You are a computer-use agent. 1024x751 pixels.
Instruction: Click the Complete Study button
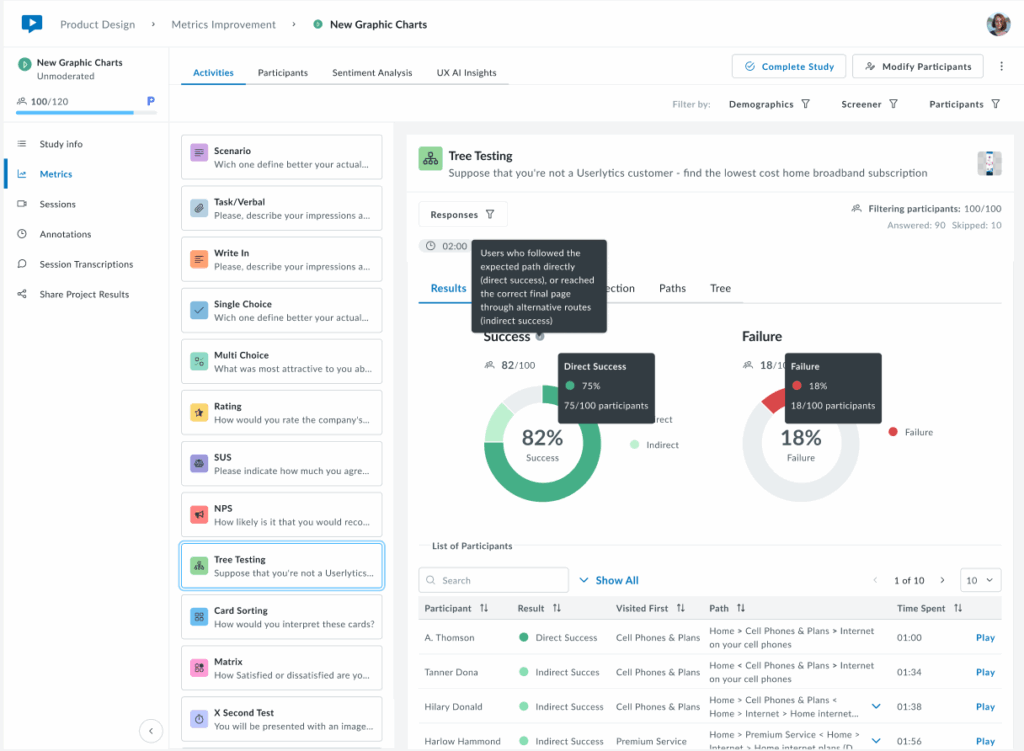(x=788, y=65)
